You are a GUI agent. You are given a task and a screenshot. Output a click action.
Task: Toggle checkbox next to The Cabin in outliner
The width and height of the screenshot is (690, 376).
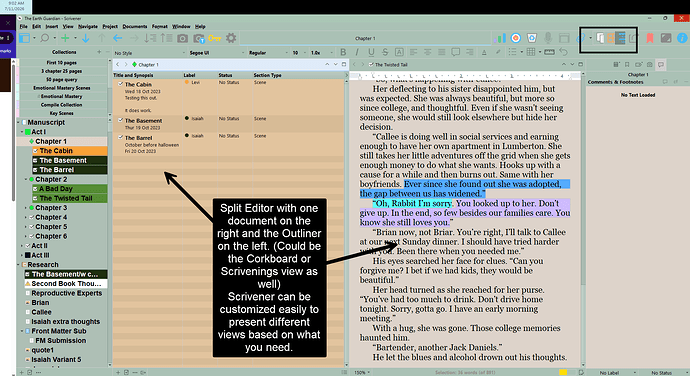click(x=120, y=84)
